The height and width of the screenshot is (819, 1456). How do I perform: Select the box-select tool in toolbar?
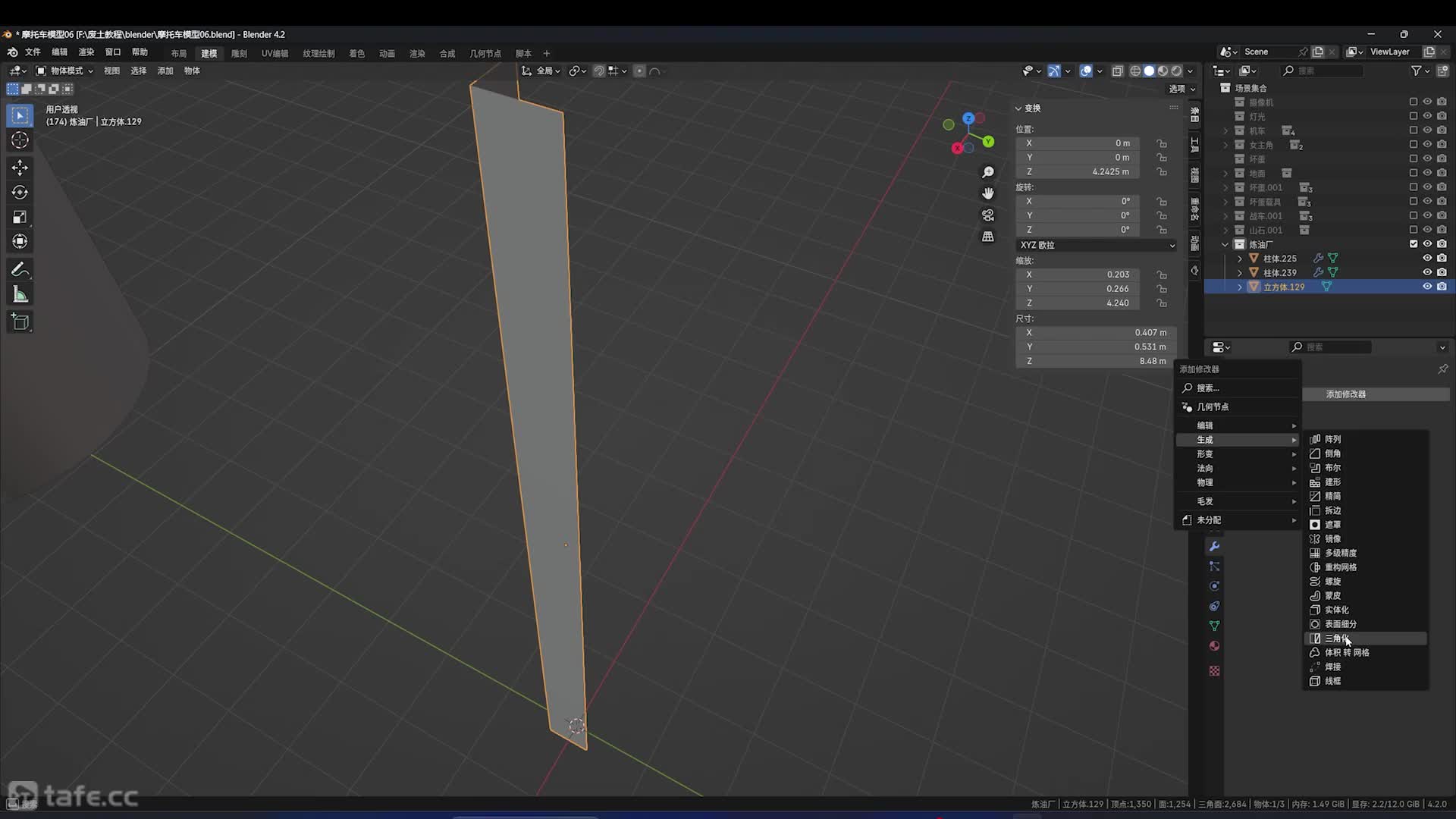pyautogui.click(x=20, y=115)
